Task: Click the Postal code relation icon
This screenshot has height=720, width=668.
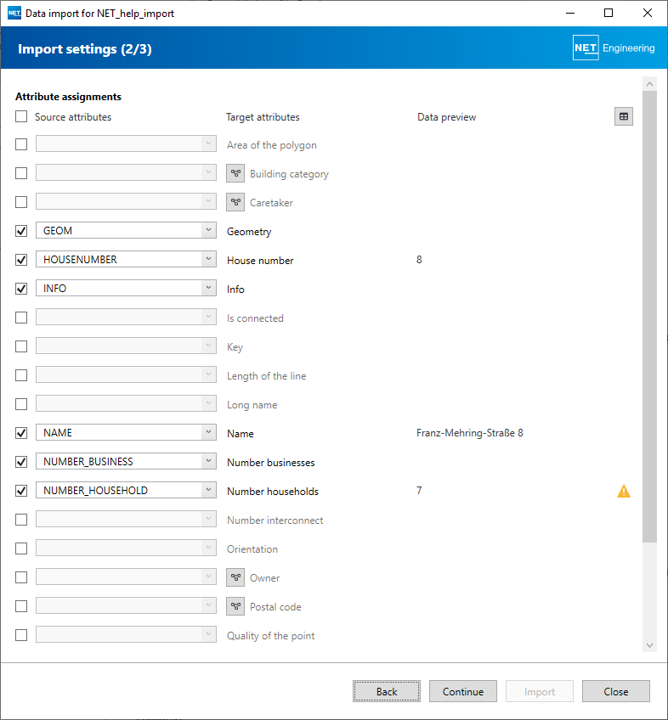Action: pos(236,607)
